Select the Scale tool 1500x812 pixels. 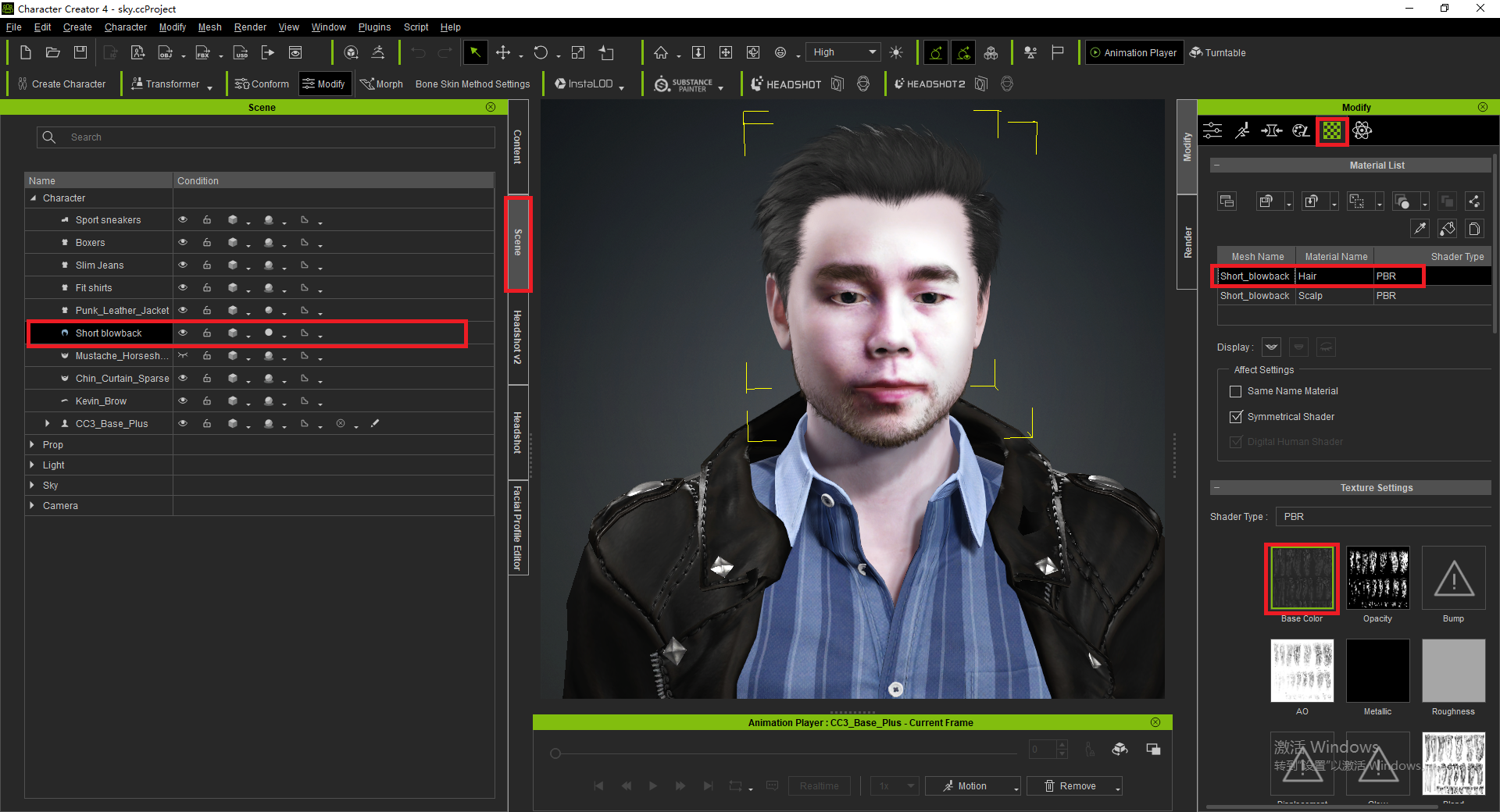(x=578, y=52)
